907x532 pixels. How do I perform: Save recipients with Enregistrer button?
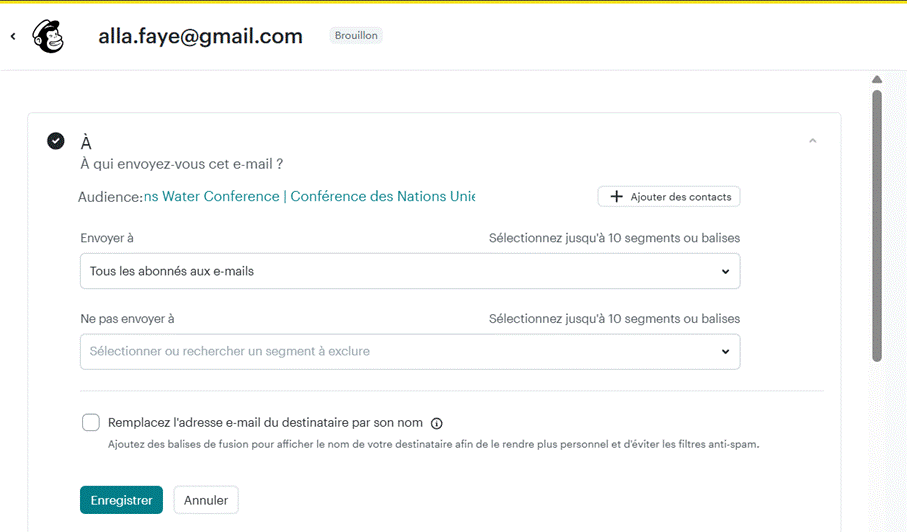tap(121, 500)
